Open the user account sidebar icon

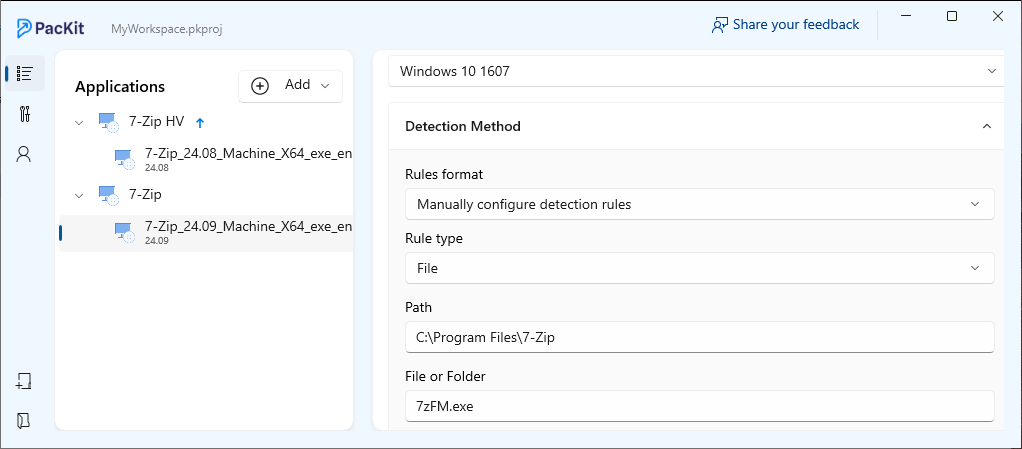click(x=24, y=154)
